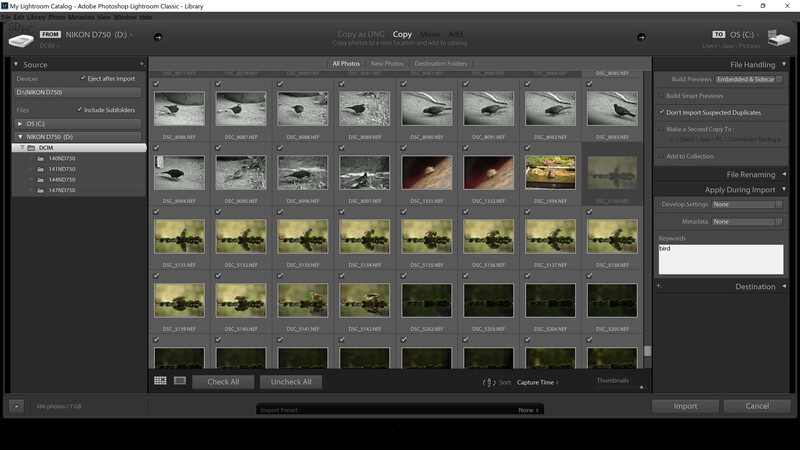Select Move import mode
This screenshot has height=450, width=800.
point(430,34)
